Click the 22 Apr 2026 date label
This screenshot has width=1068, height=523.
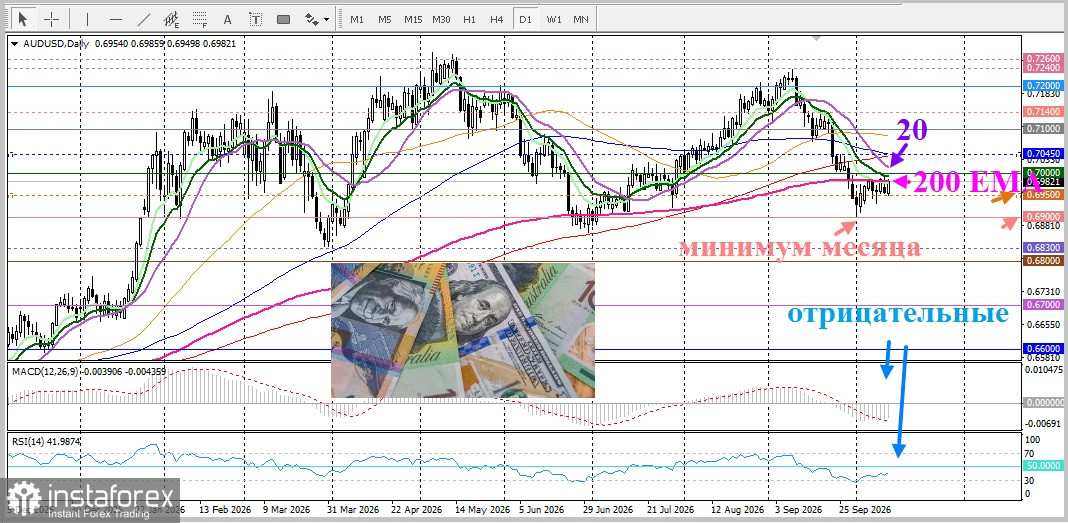coord(419,509)
